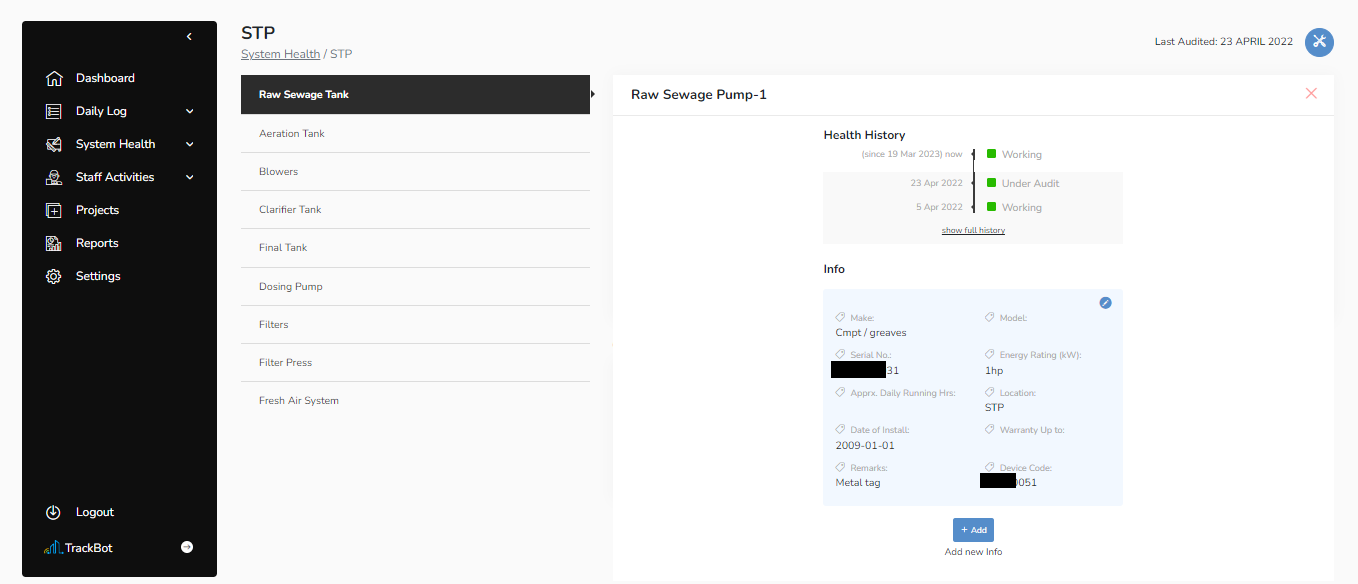Expand the Staff Activities submenu
This screenshot has height=584, width=1358.
pos(190,177)
